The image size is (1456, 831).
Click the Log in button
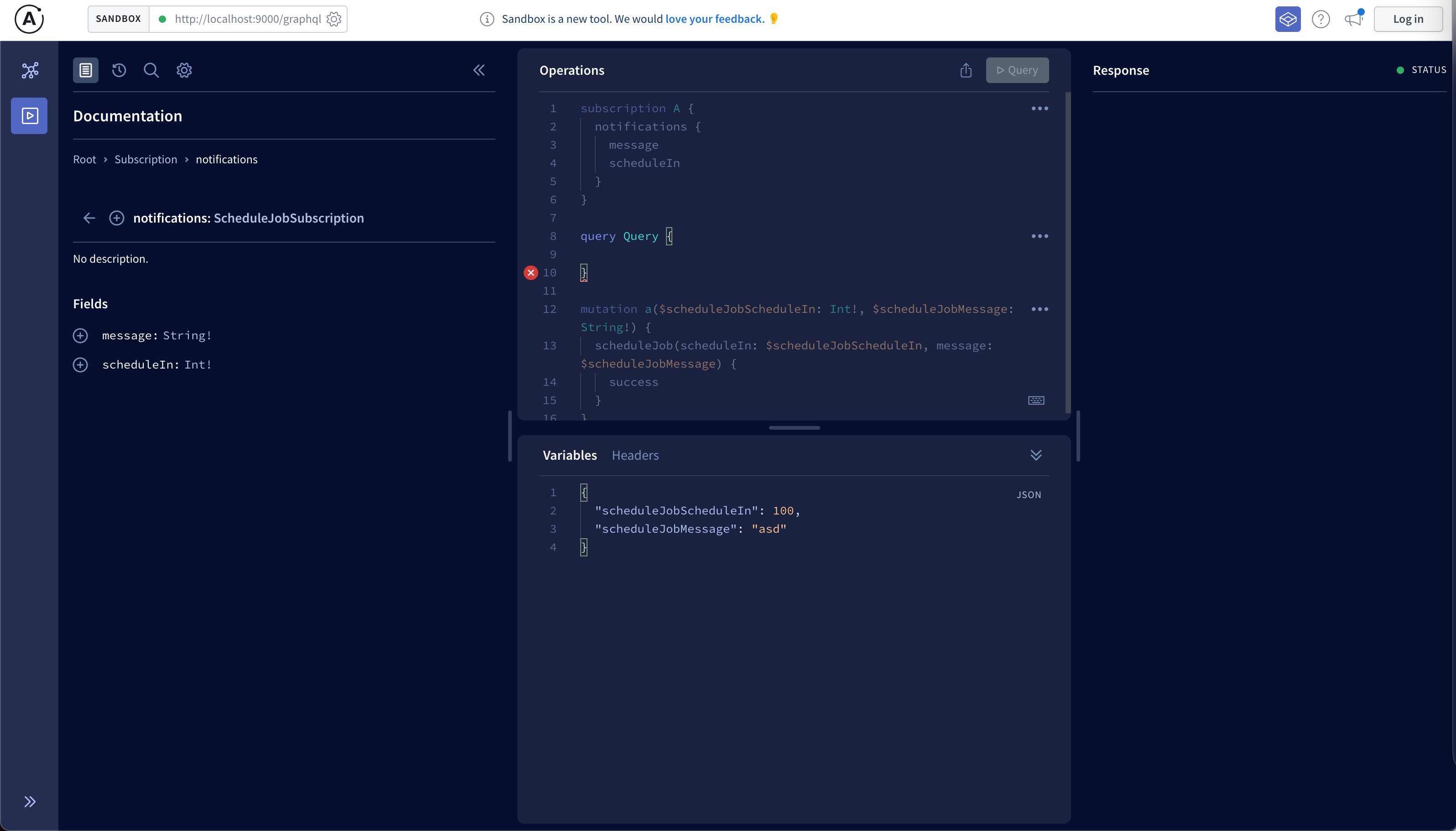1408,19
